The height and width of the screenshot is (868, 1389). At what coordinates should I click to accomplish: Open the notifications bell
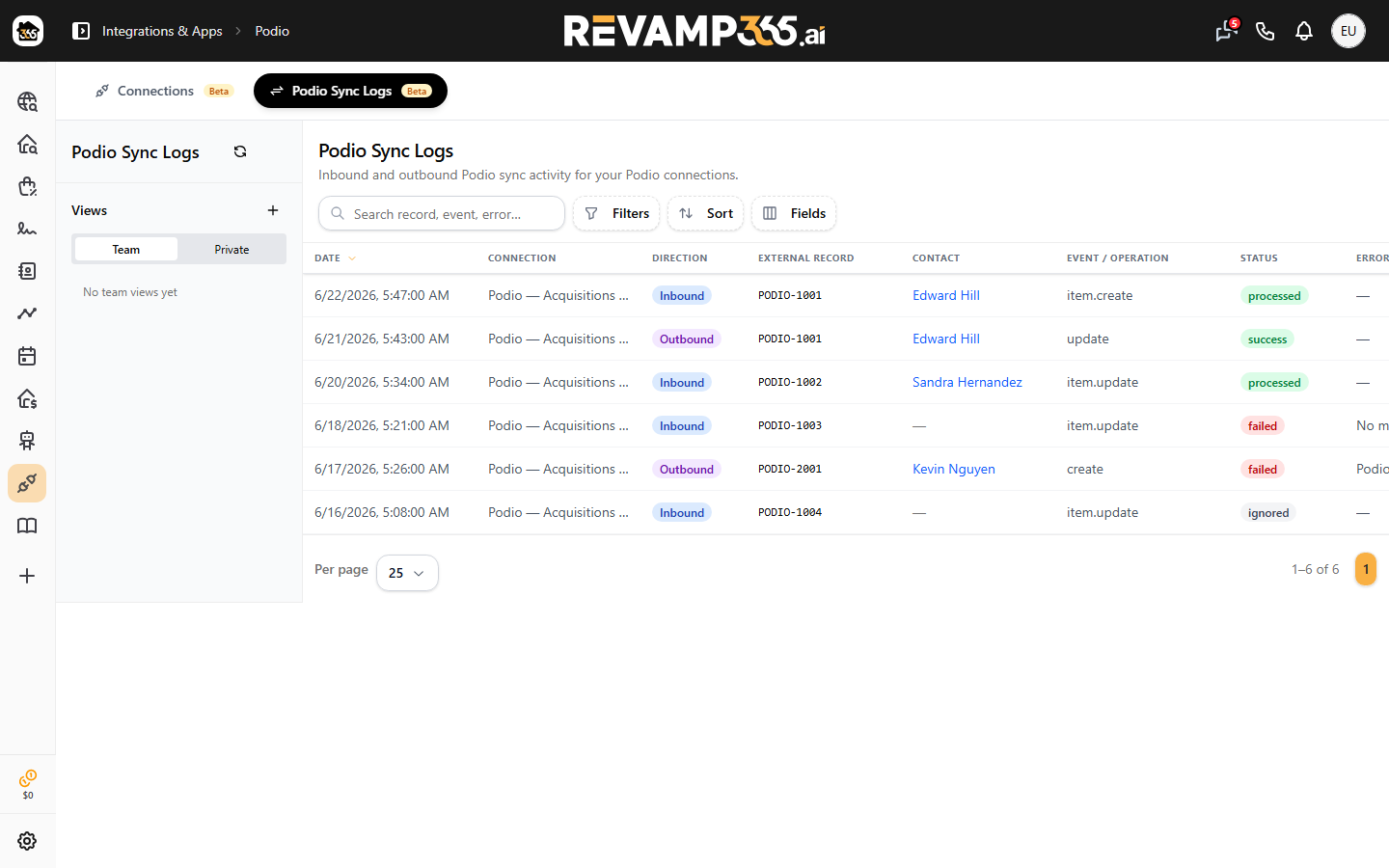coord(1304,31)
